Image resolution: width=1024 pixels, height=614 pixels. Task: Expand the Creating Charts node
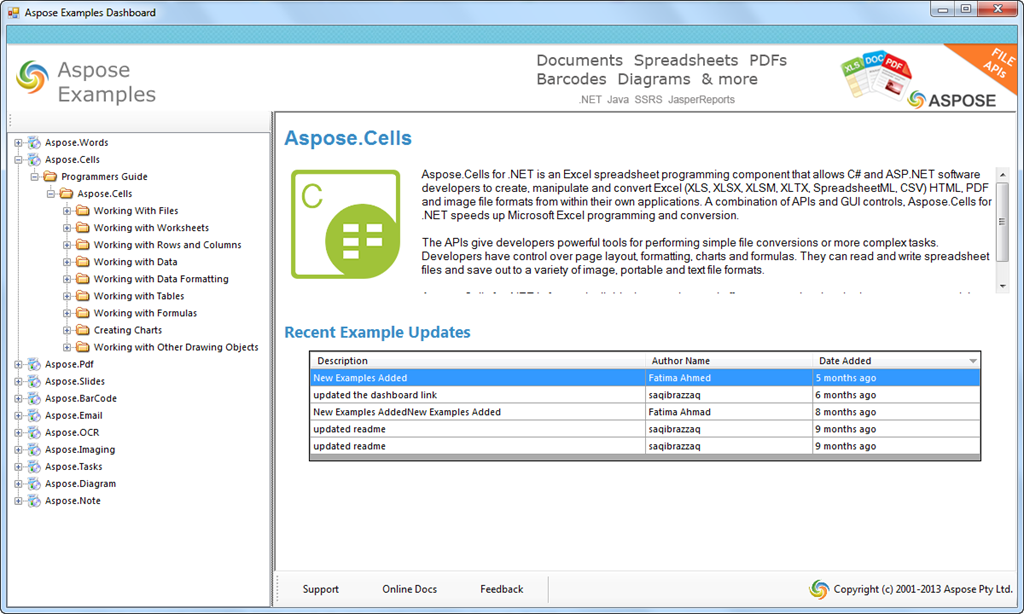click(x=67, y=330)
